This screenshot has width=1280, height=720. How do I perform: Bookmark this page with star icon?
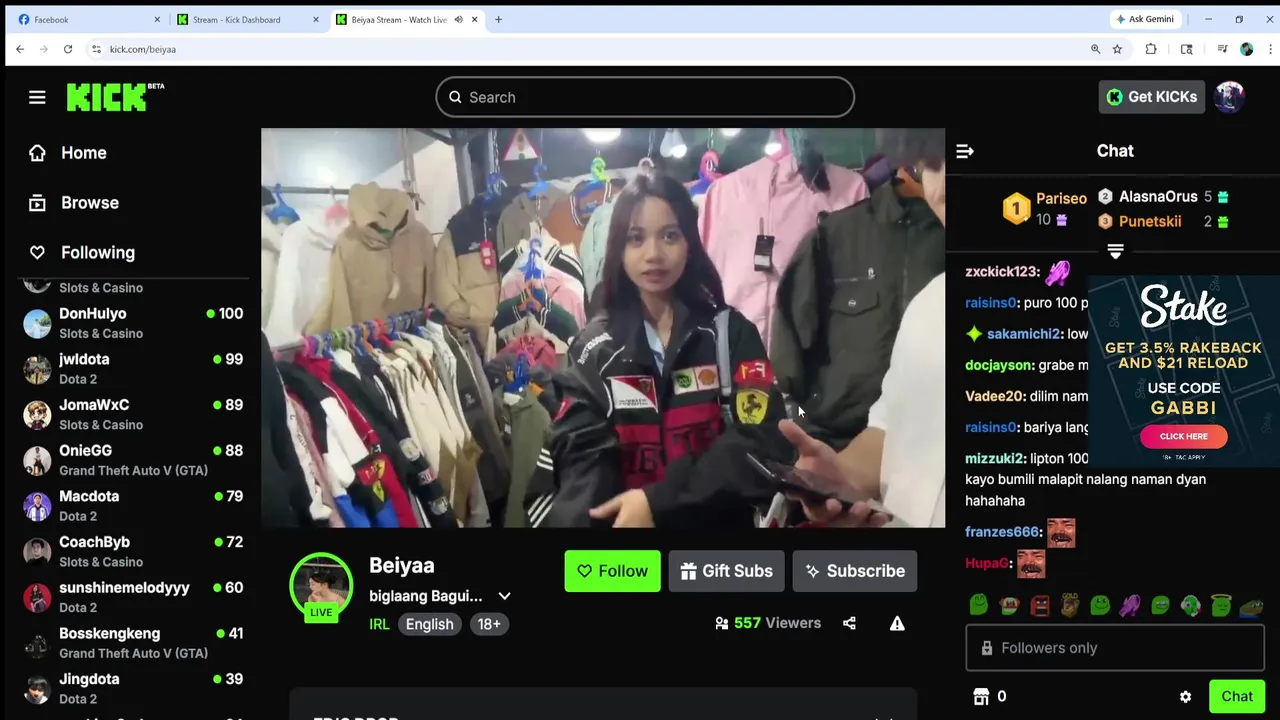(x=1117, y=49)
